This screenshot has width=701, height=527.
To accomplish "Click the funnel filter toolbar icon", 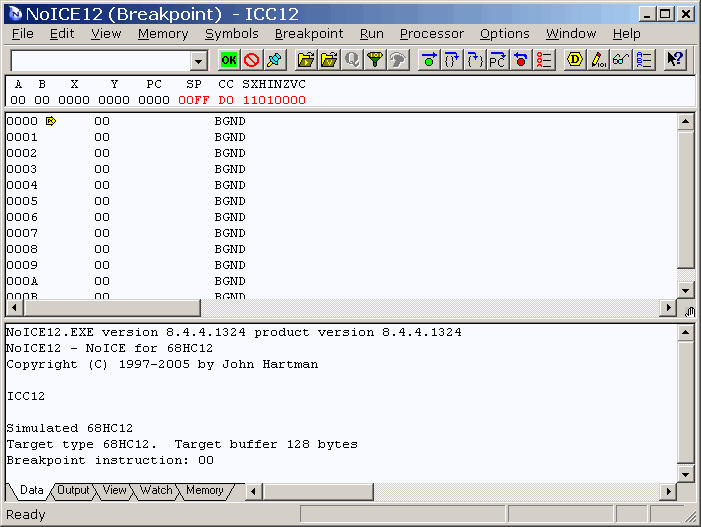I will point(375,60).
